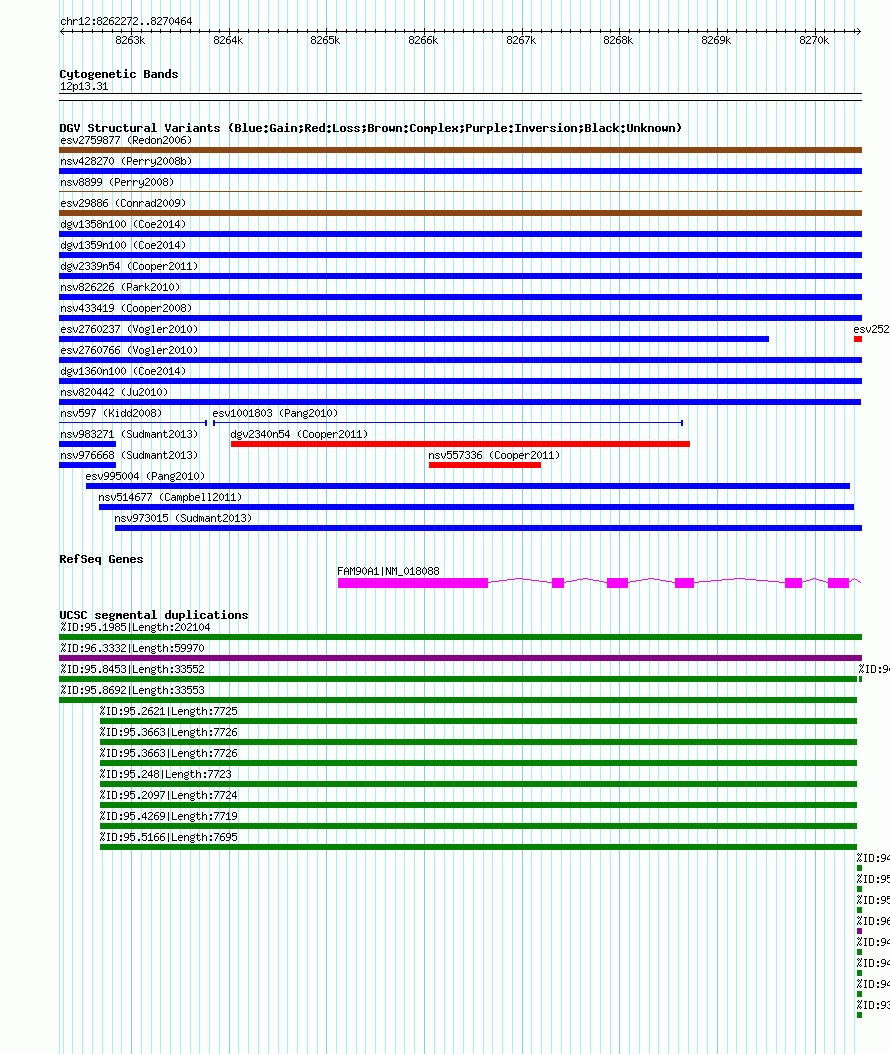Viewport: 890px width, 1054px height.
Task: Open the nsv514677 (Campbell2011) label
Action: click(x=170, y=497)
